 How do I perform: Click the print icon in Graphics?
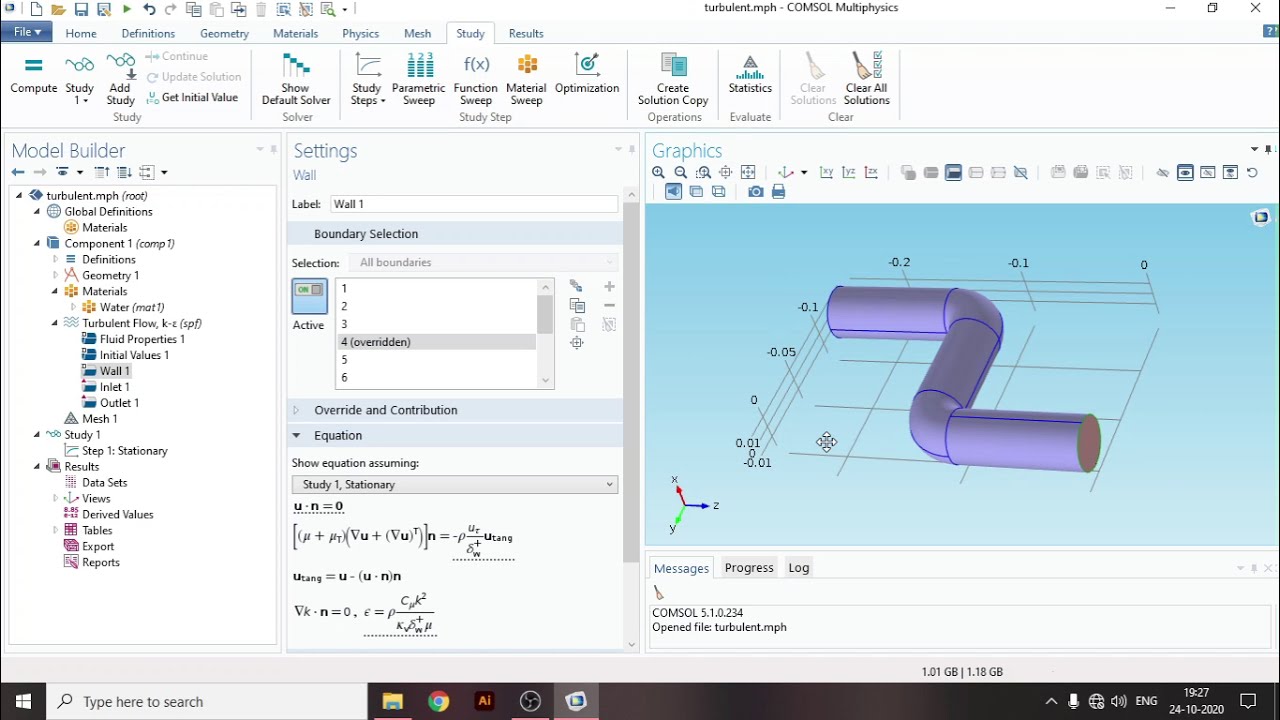click(x=778, y=192)
